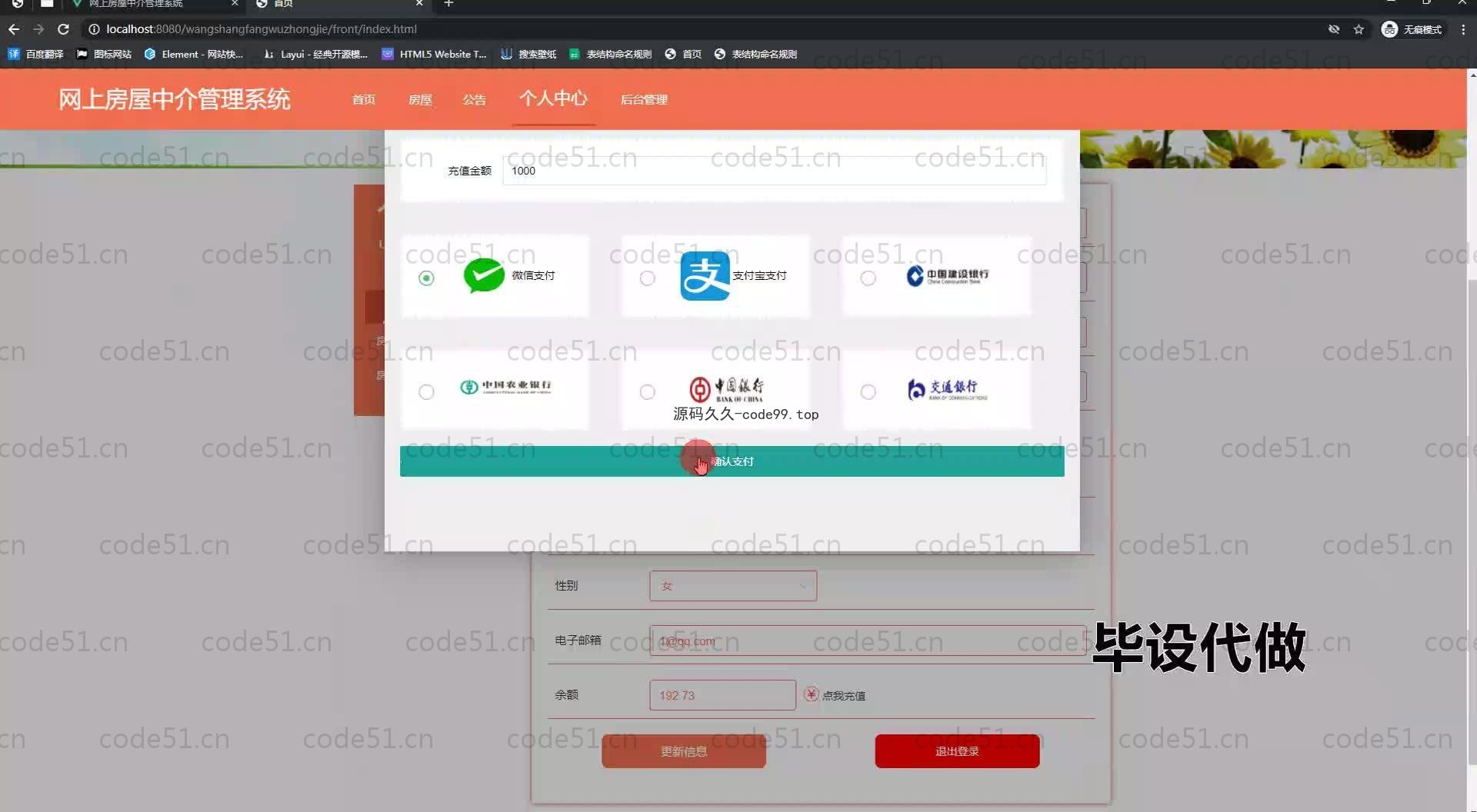The height and width of the screenshot is (812, 1477).
Task: Click the browser forward arrow
Action: (38, 29)
